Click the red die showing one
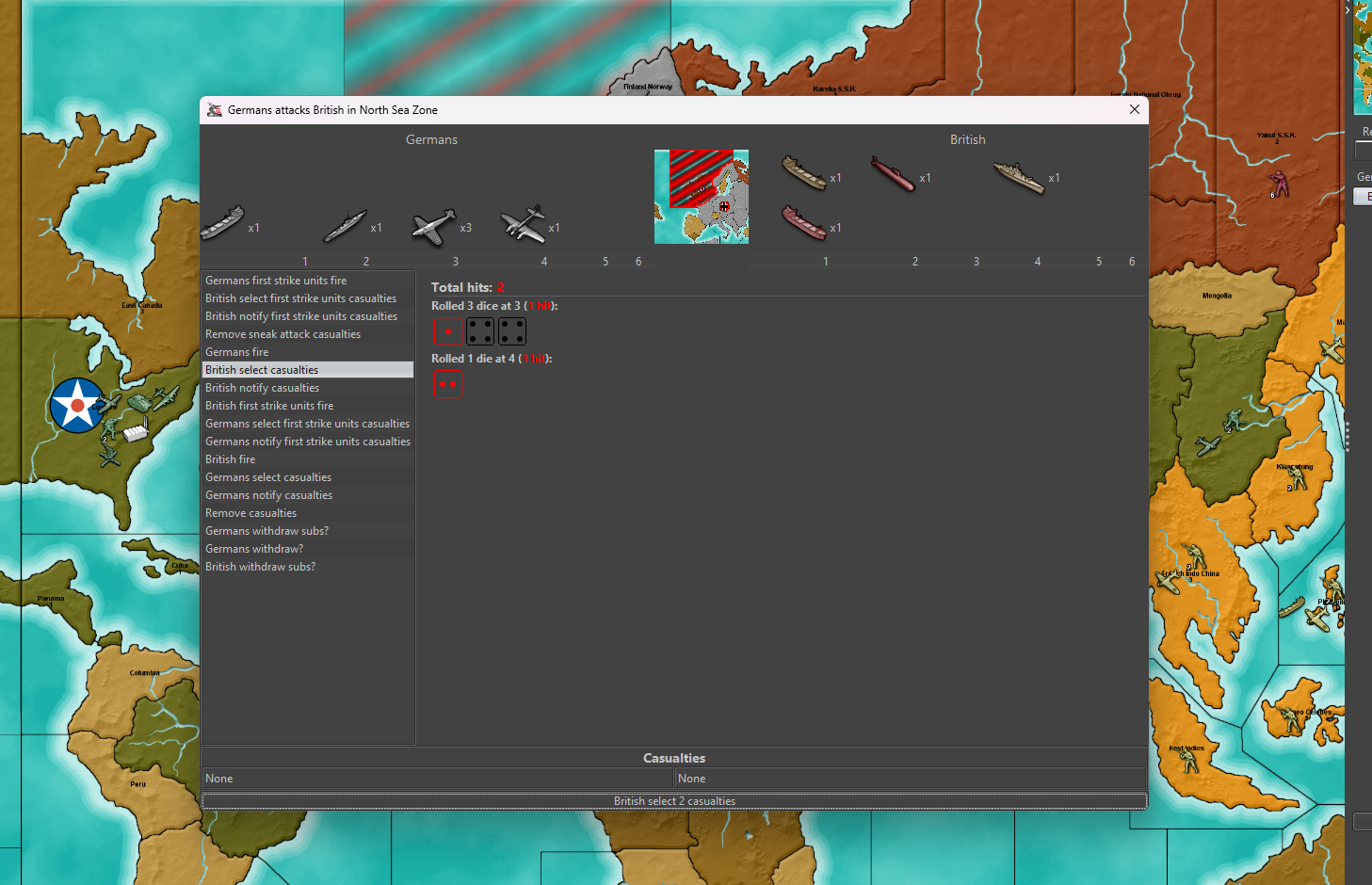 (x=448, y=331)
